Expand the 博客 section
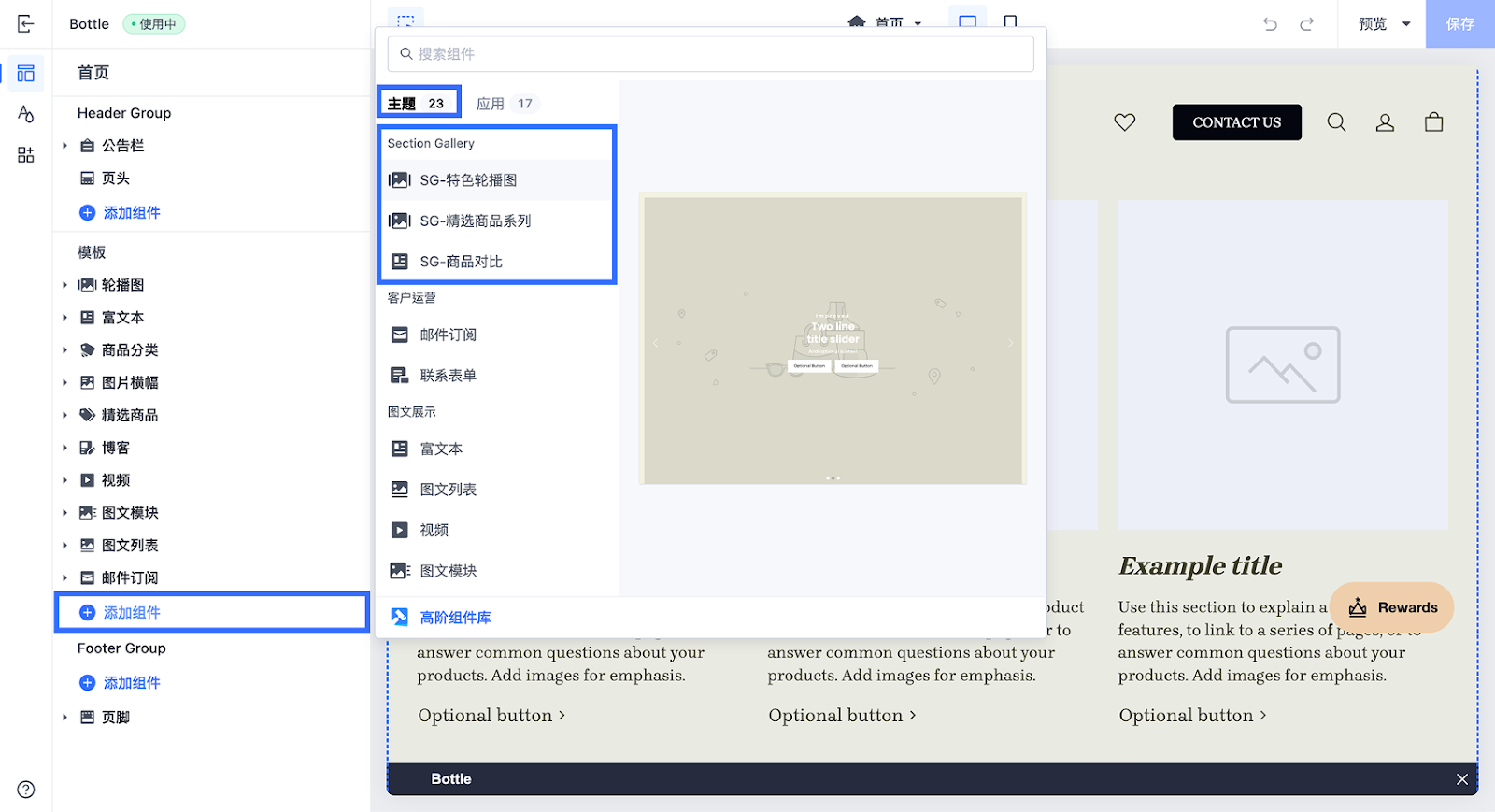The width and height of the screenshot is (1495, 812). pos(64,448)
